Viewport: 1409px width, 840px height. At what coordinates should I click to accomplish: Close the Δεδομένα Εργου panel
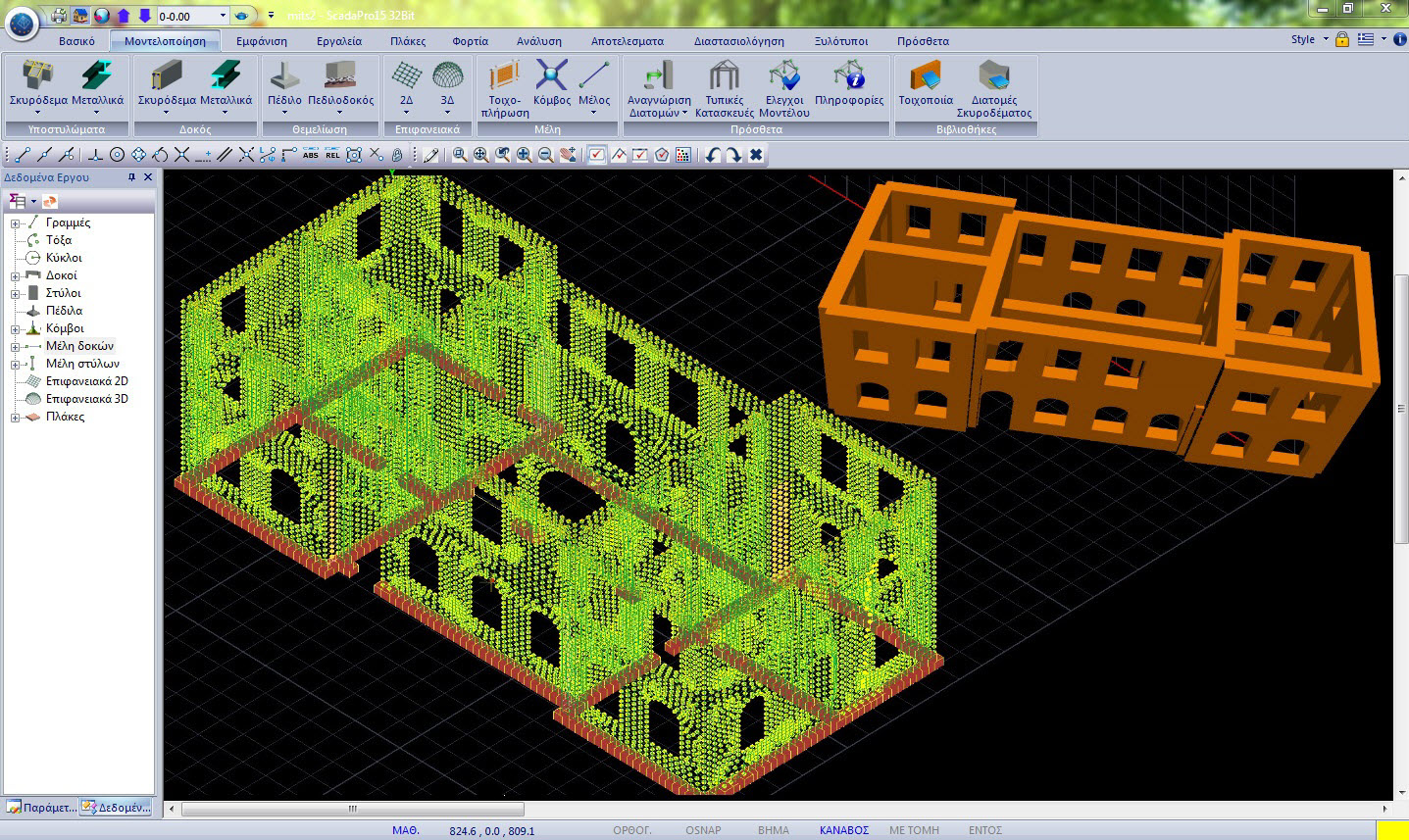pyautogui.click(x=148, y=177)
